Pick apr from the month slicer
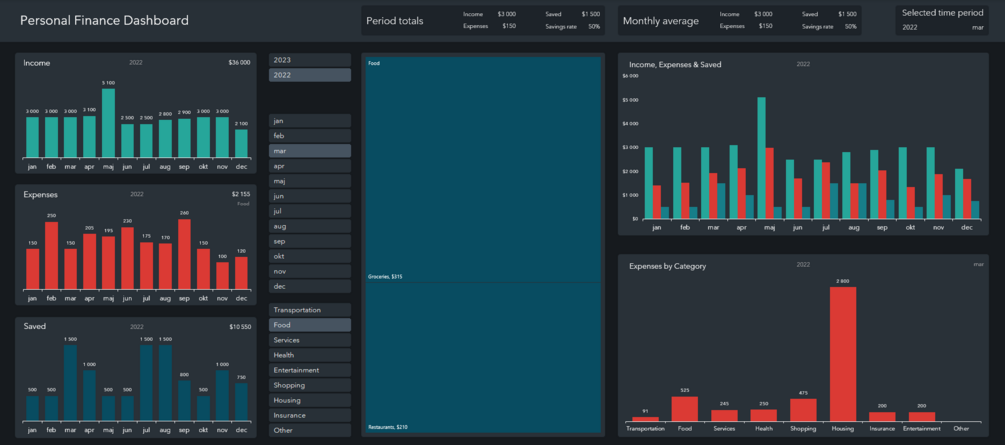1005x445 pixels. [310, 166]
